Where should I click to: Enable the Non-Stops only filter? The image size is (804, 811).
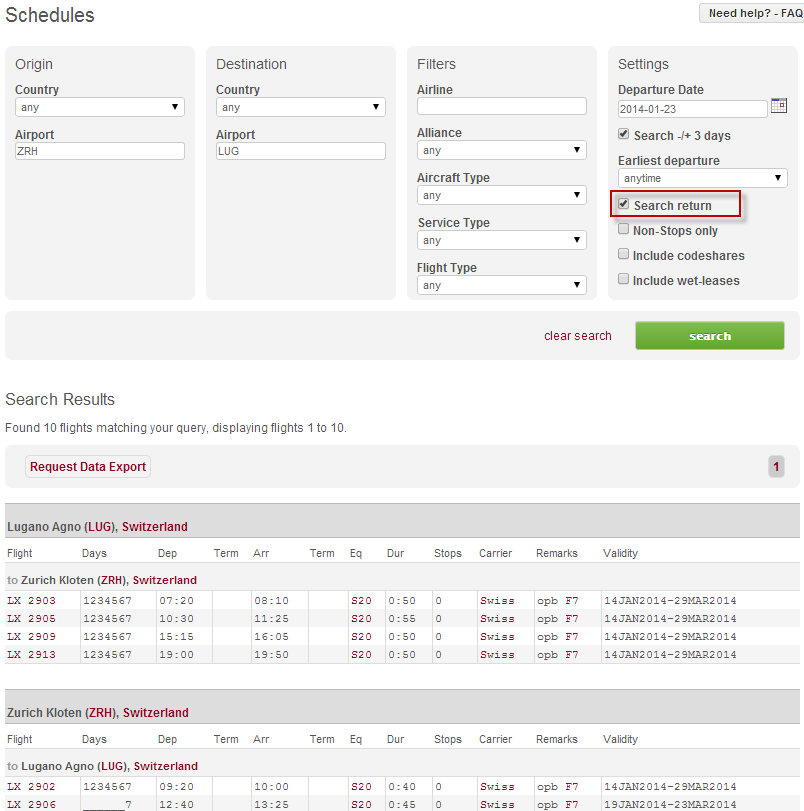pyautogui.click(x=623, y=228)
